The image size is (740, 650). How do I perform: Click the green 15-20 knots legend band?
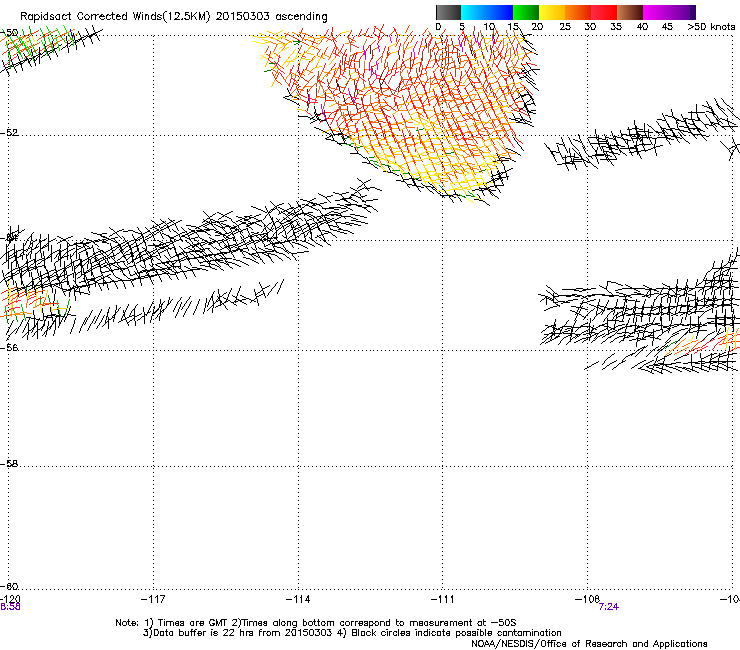526,12
